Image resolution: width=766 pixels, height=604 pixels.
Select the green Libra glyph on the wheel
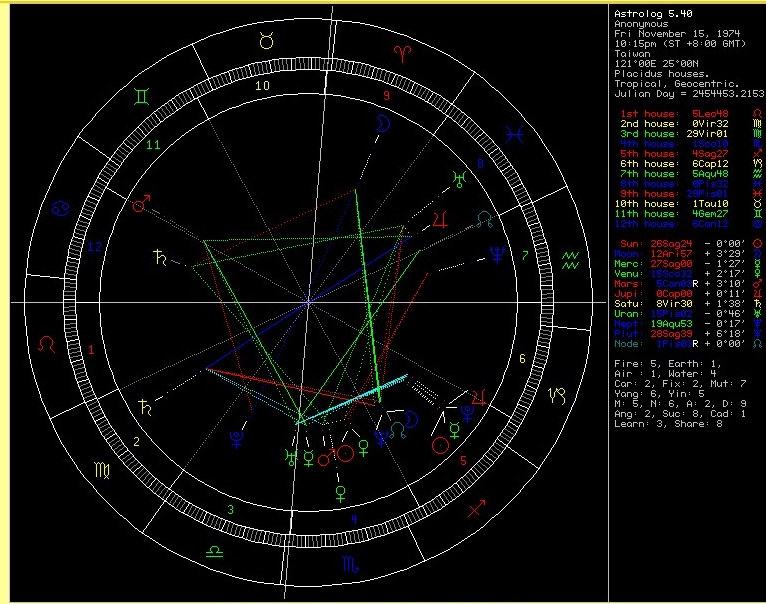point(214,551)
